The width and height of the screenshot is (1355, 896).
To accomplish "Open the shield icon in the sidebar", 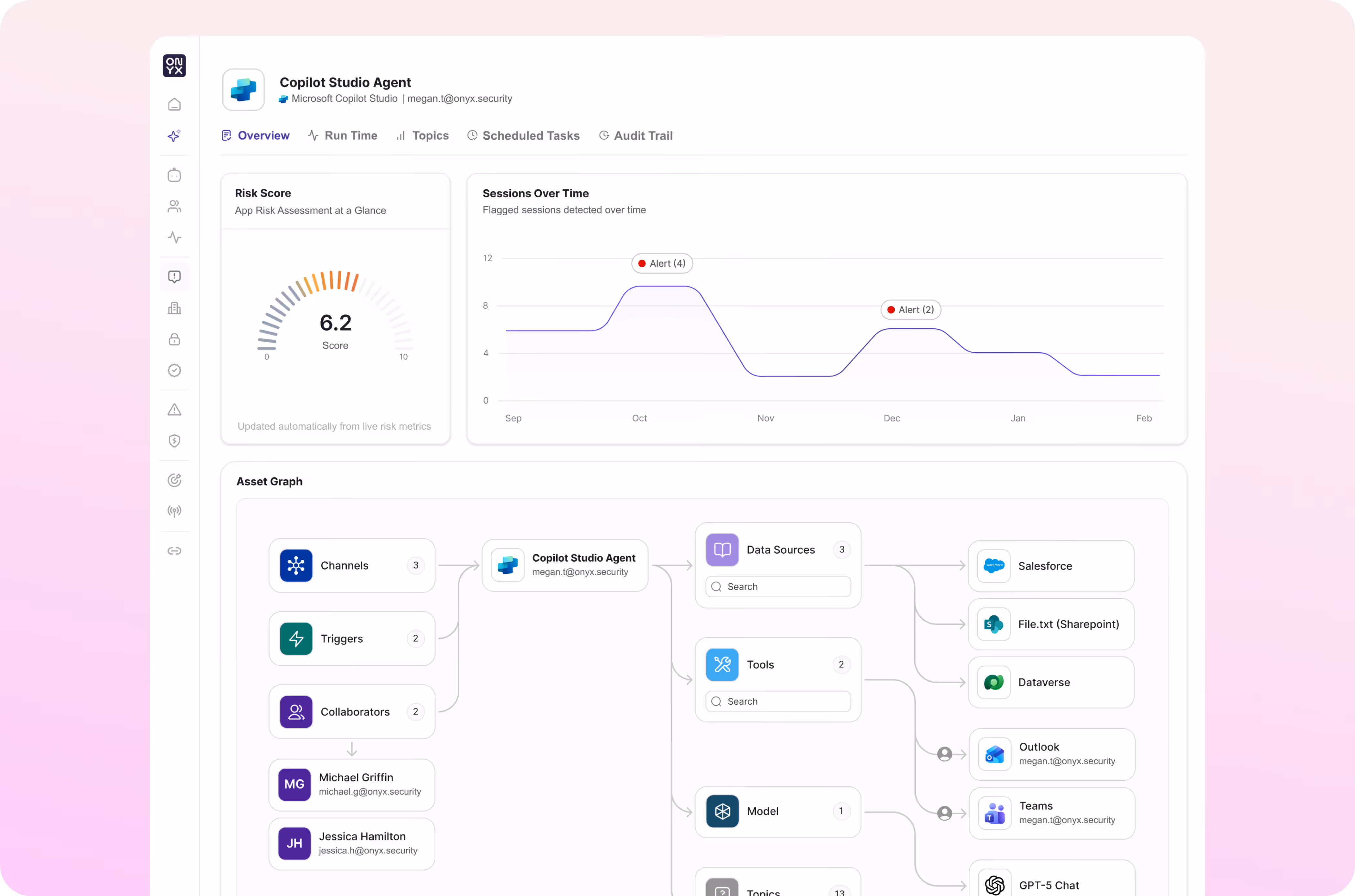I will coord(174,441).
